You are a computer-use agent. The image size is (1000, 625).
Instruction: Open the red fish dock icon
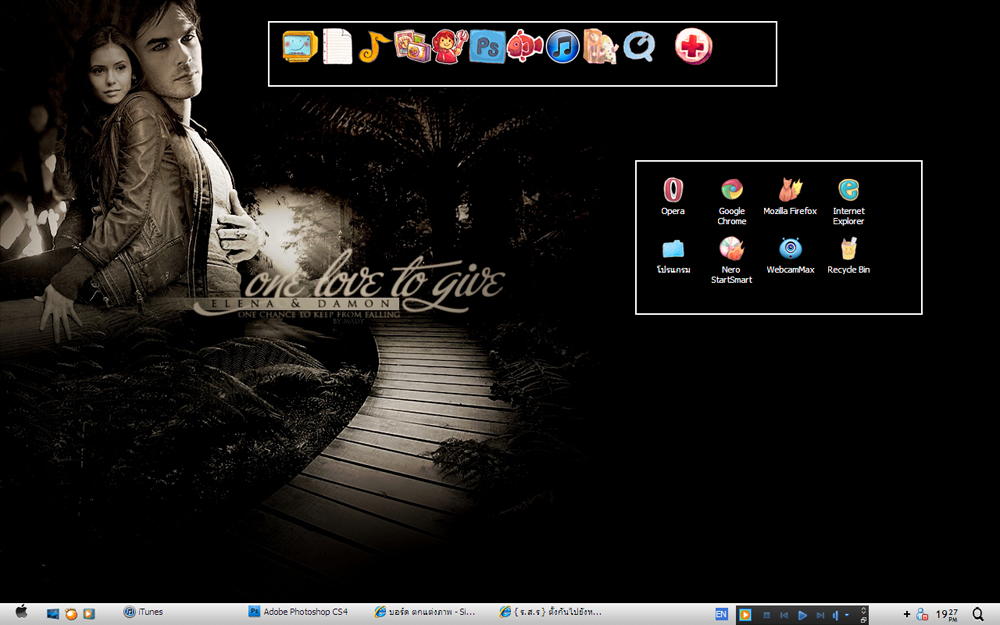pos(524,46)
